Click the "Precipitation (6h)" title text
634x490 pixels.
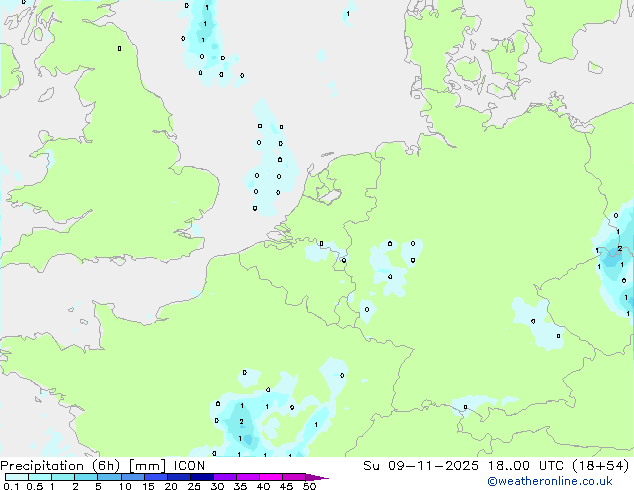(x=60, y=466)
